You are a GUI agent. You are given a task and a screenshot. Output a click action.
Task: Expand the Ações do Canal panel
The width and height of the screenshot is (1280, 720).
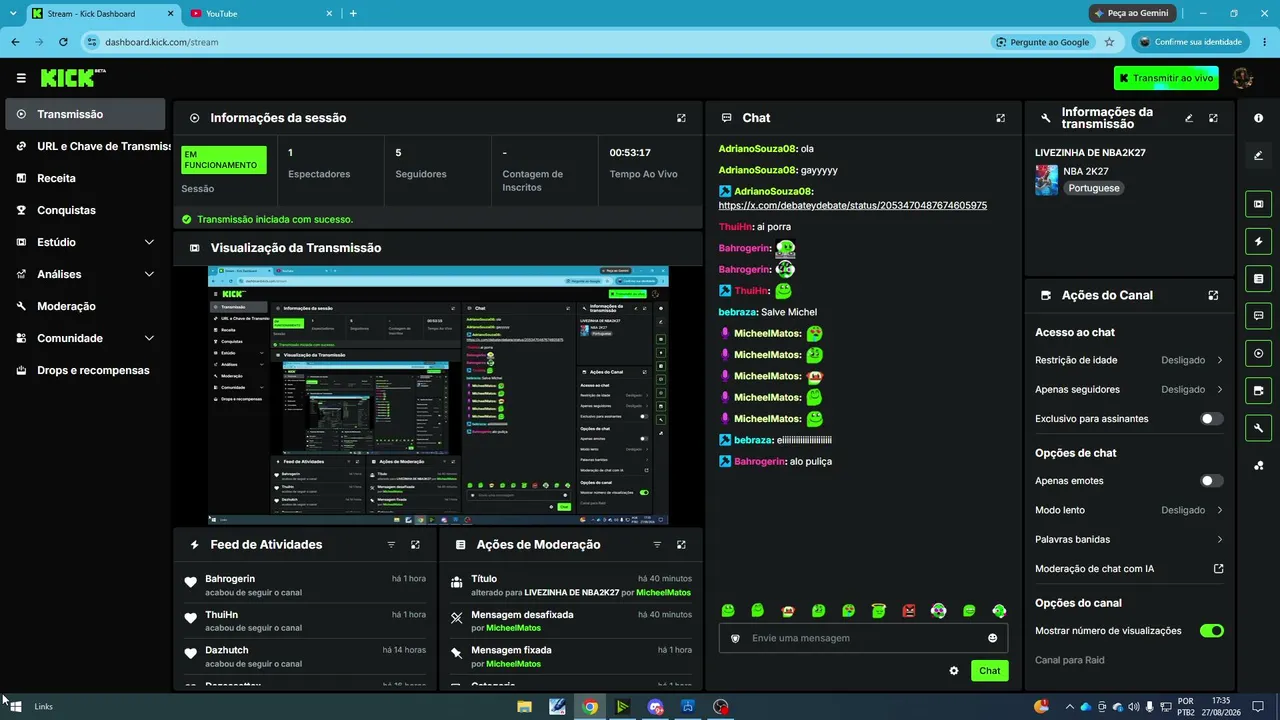(x=1213, y=296)
